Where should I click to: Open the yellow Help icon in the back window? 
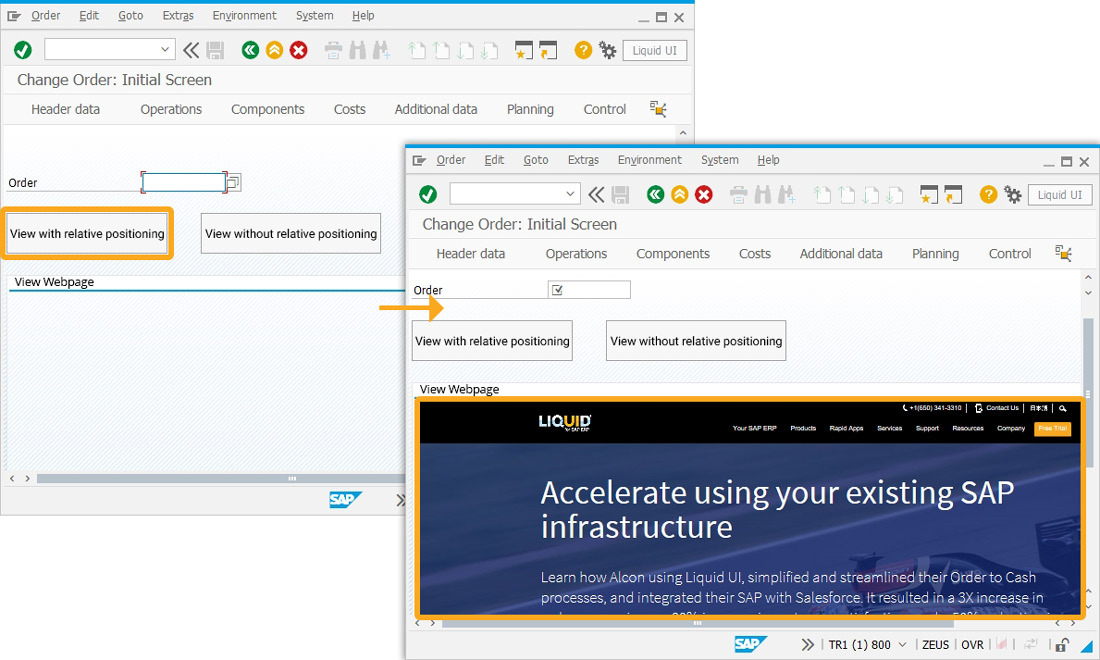click(583, 50)
